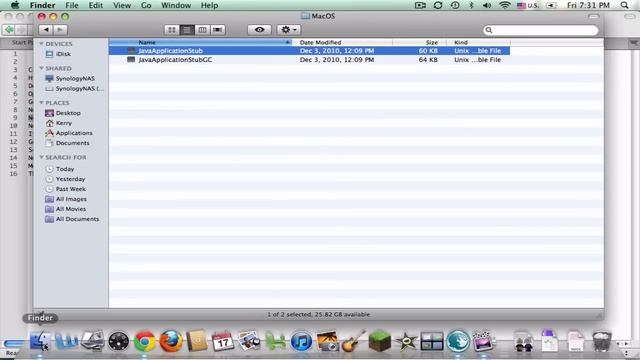Open Address Book from the Dock
The height and width of the screenshot is (360, 640).
(x=197, y=341)
